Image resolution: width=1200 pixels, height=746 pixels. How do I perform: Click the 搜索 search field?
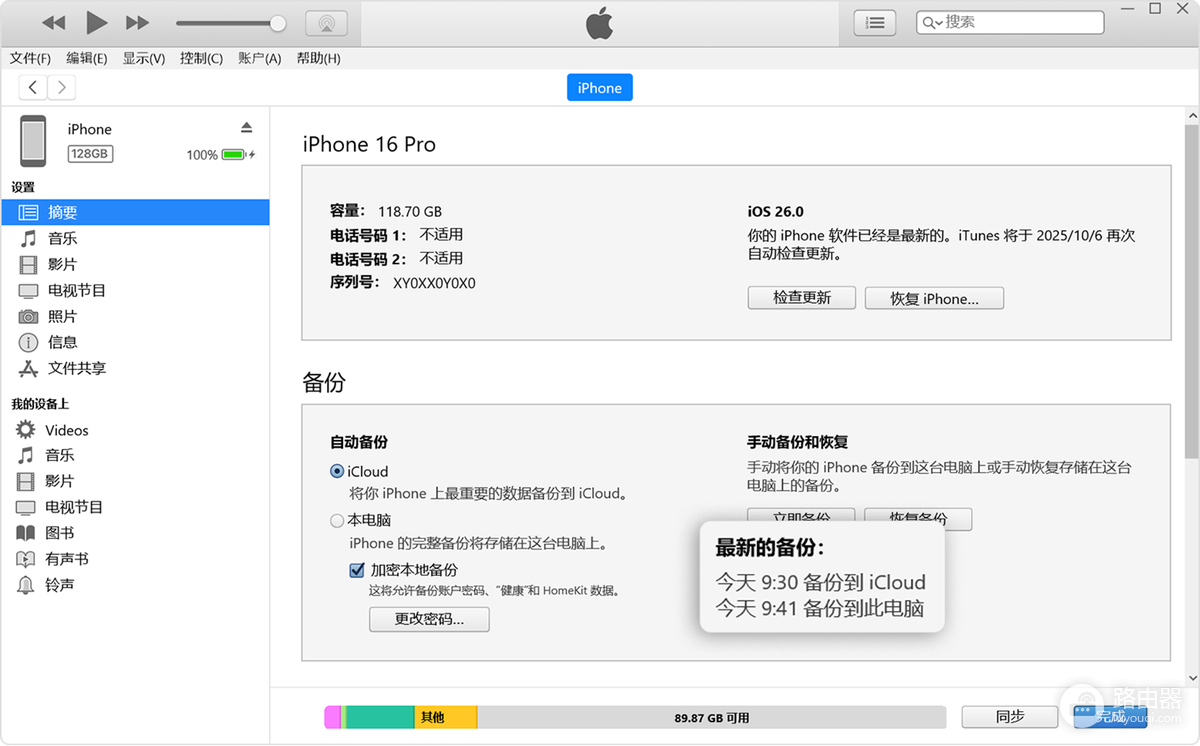coord(1010,22)
